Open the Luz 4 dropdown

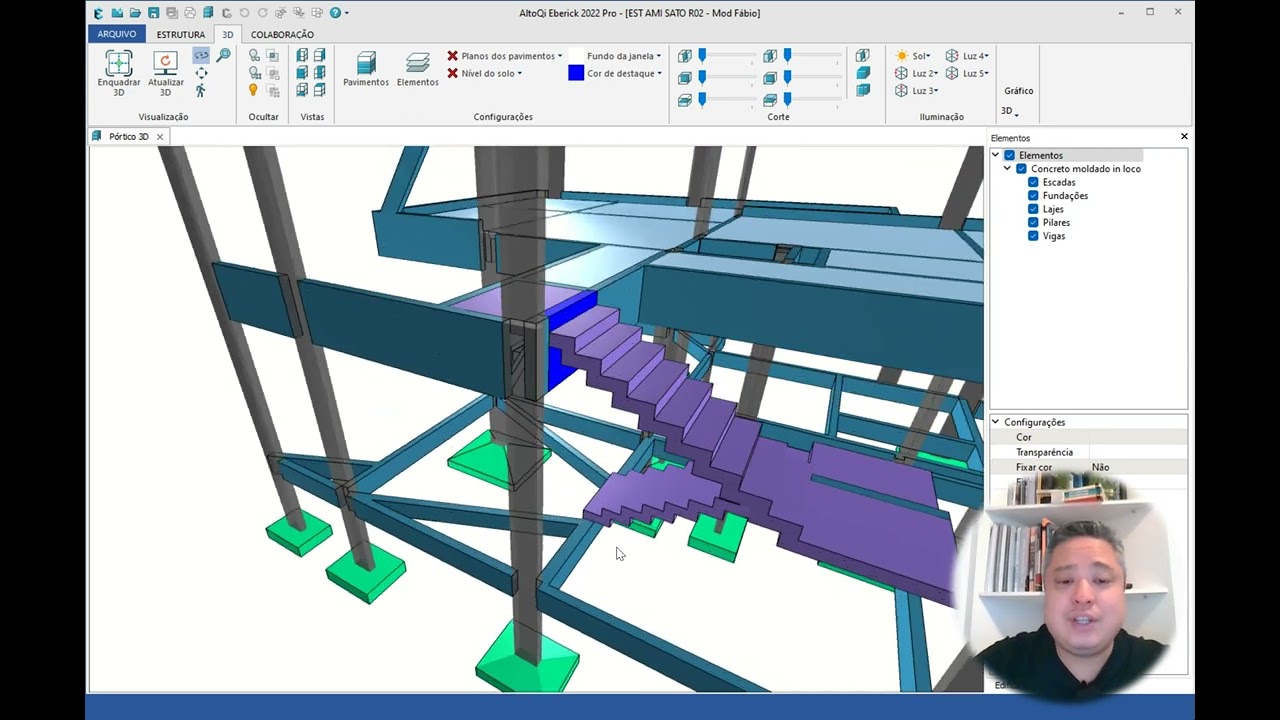pyautogui.click(x=986, y=56)
